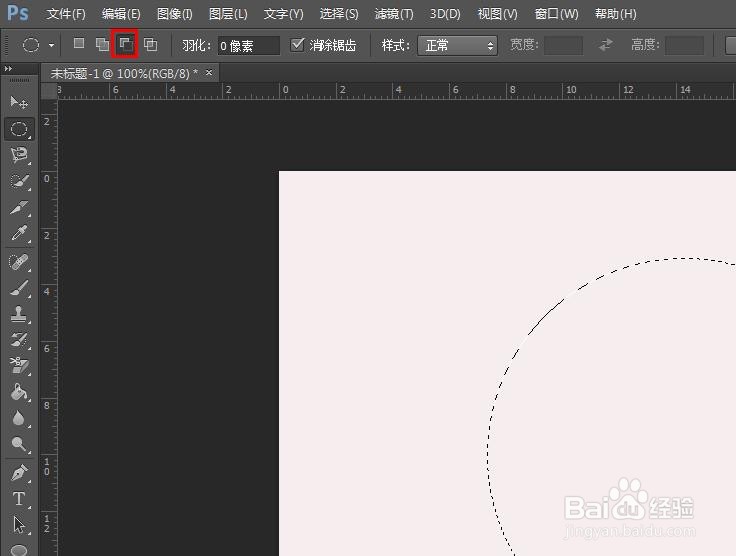Select the Pen tool
The height and width of the screenshot is (556, 736).
click(x=19, y=473)
